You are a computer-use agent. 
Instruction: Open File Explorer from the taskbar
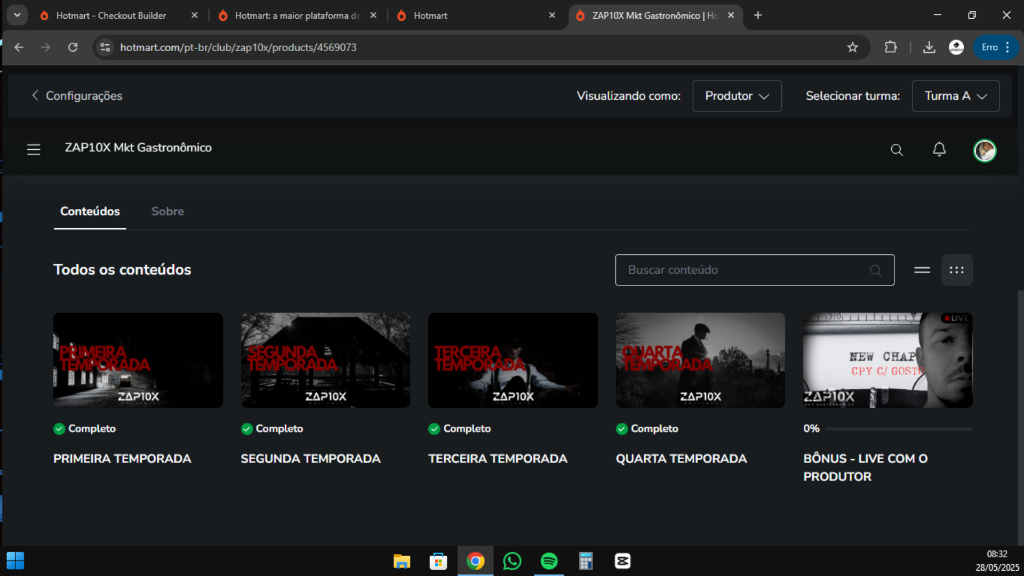coord(402,561)
